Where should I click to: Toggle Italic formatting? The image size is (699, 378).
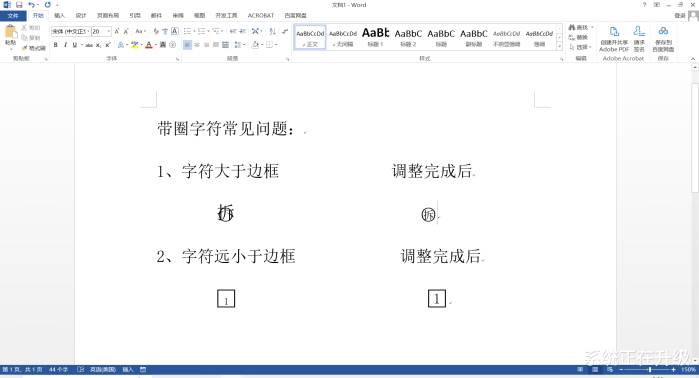(65, 45)
